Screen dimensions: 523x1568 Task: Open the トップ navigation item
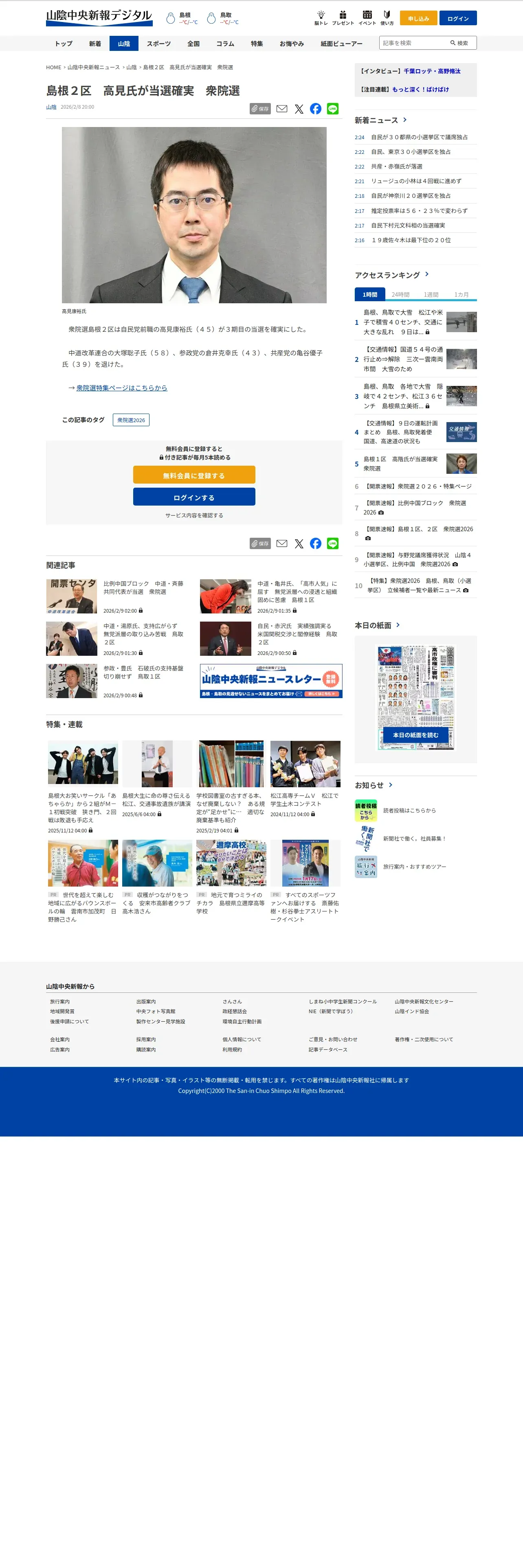pyautogui.click(x=64, y=44)
